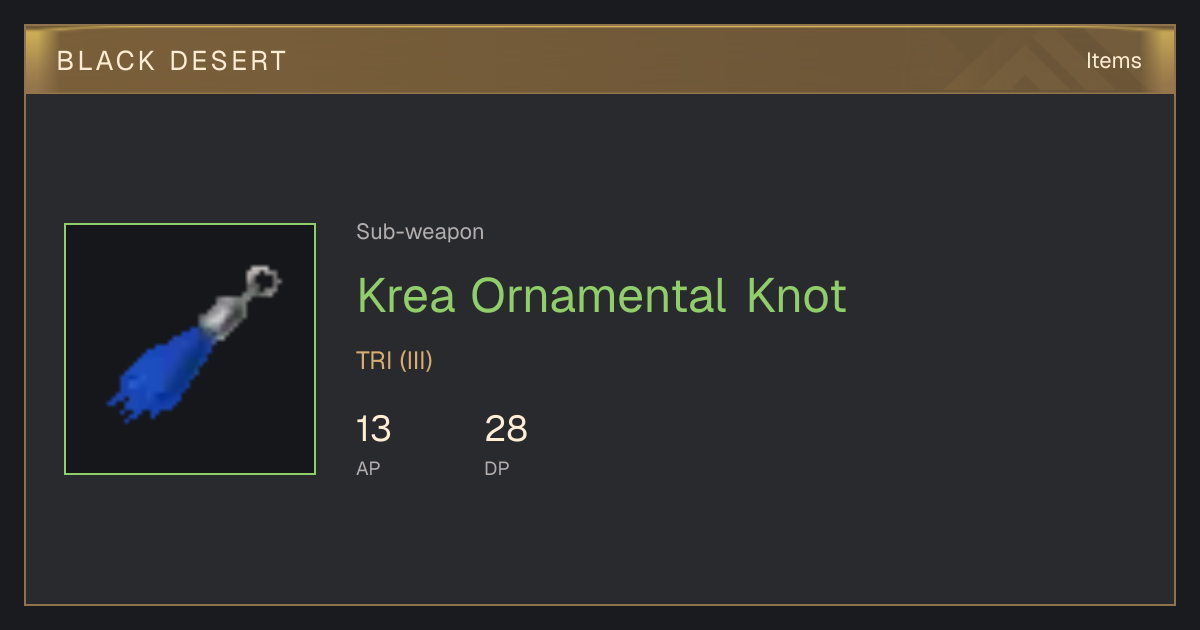Click the word Krea in the item title
The height and width of the screenshot is (630, 1200).
click(x=407, y=295)
